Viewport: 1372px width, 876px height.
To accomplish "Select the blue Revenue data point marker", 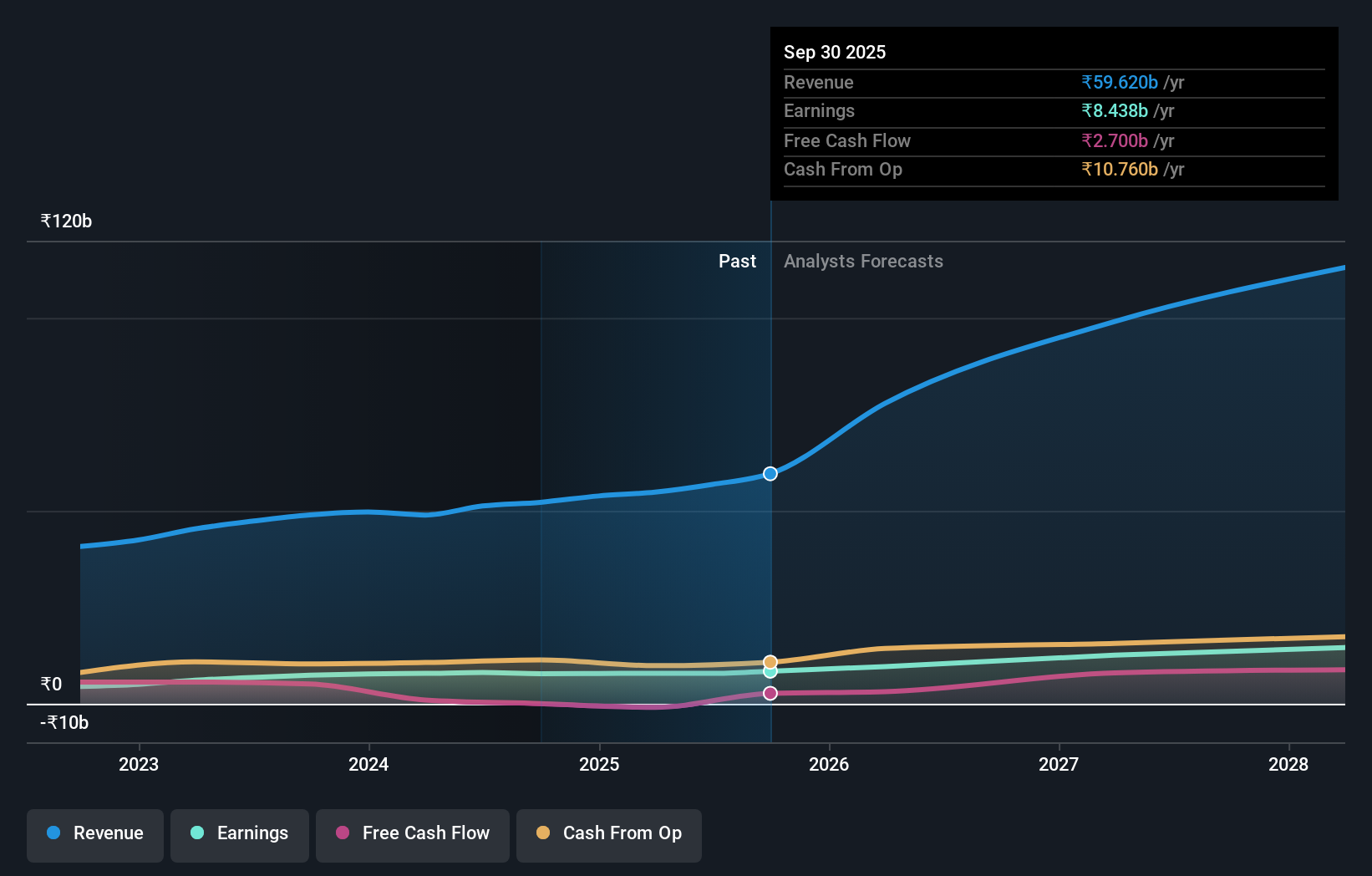I will pyautogui.click(x=770, y=473).
